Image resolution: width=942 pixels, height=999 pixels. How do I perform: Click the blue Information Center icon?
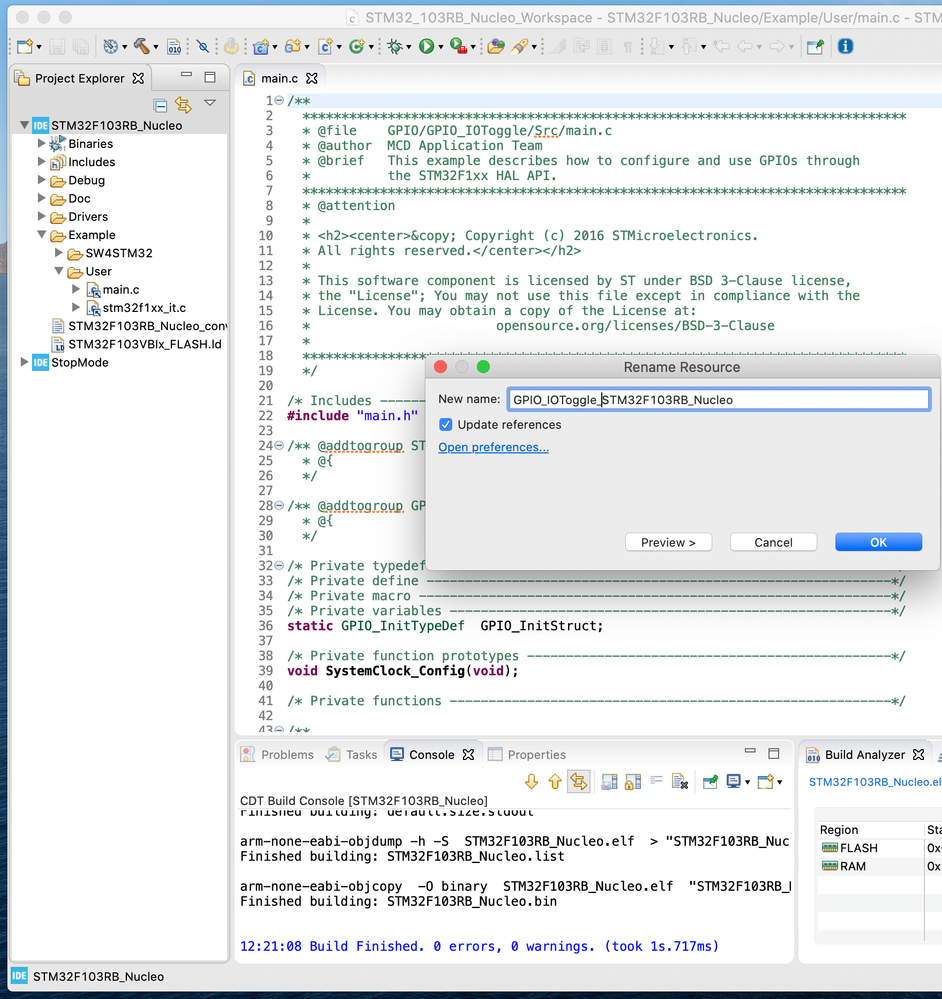click(x=845, y=47)
